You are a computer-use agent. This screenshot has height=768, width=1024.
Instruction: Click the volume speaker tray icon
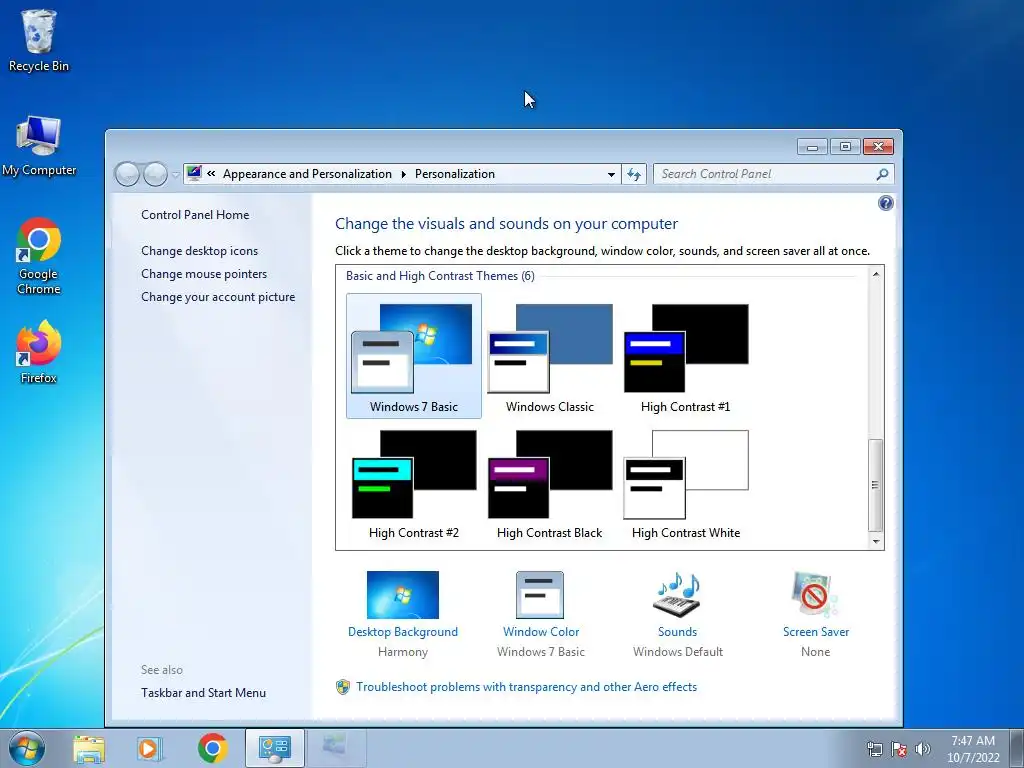[x=923, y=749]
